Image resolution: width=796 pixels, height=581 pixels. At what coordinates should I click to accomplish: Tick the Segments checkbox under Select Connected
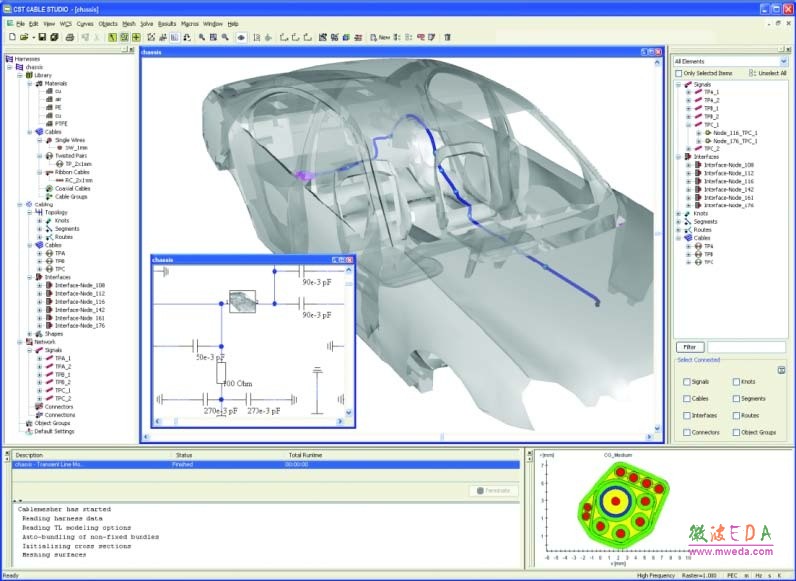[x=736, y=399]
